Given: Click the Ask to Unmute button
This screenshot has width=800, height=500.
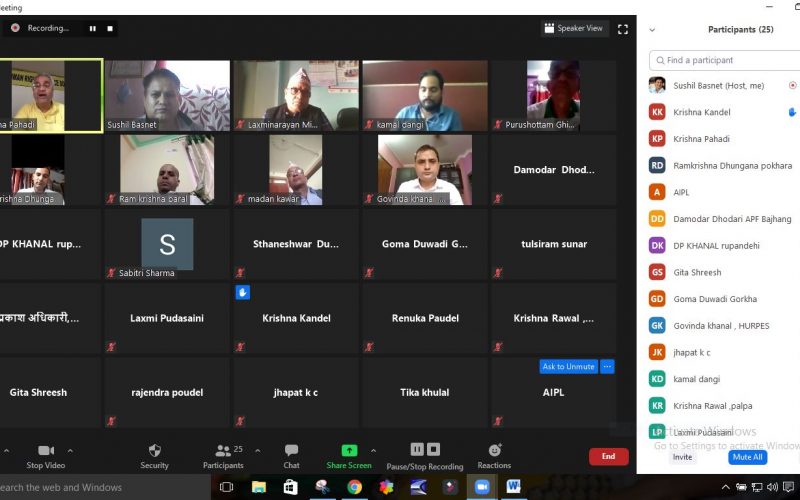Looking at the screenshot, I should (x=568, y=367).
